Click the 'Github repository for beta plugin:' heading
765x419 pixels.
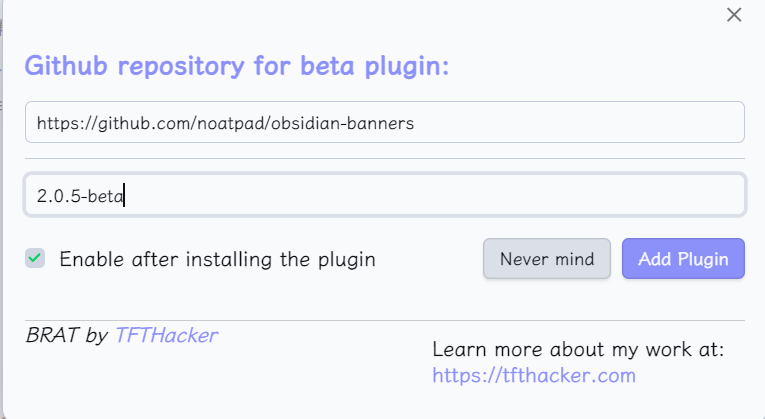click(237, 67)
